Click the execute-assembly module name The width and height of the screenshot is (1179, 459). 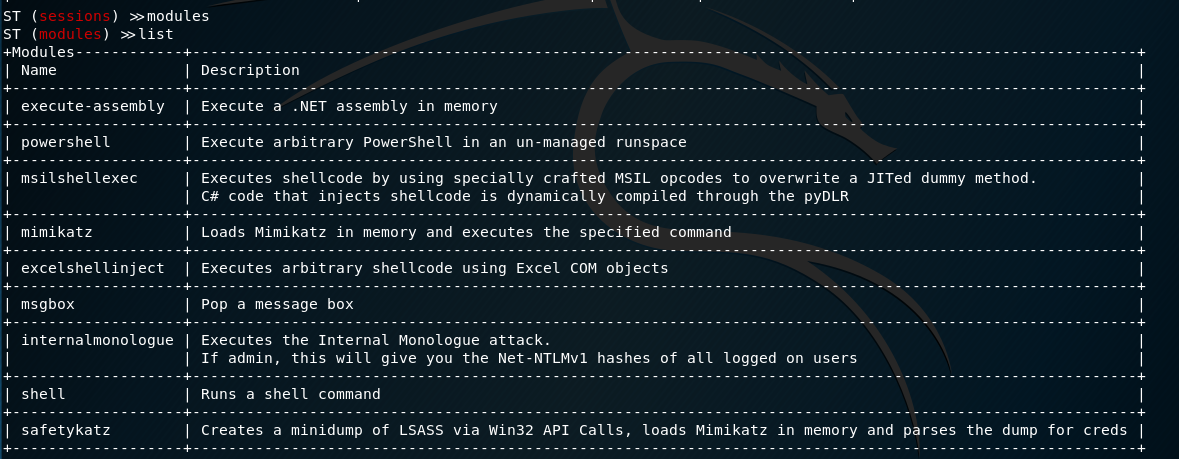93,106
